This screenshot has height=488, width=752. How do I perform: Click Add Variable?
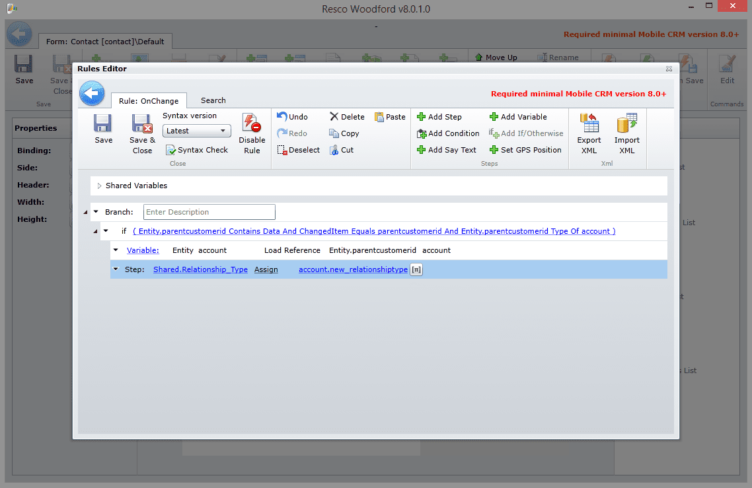(x=517, y=117)
